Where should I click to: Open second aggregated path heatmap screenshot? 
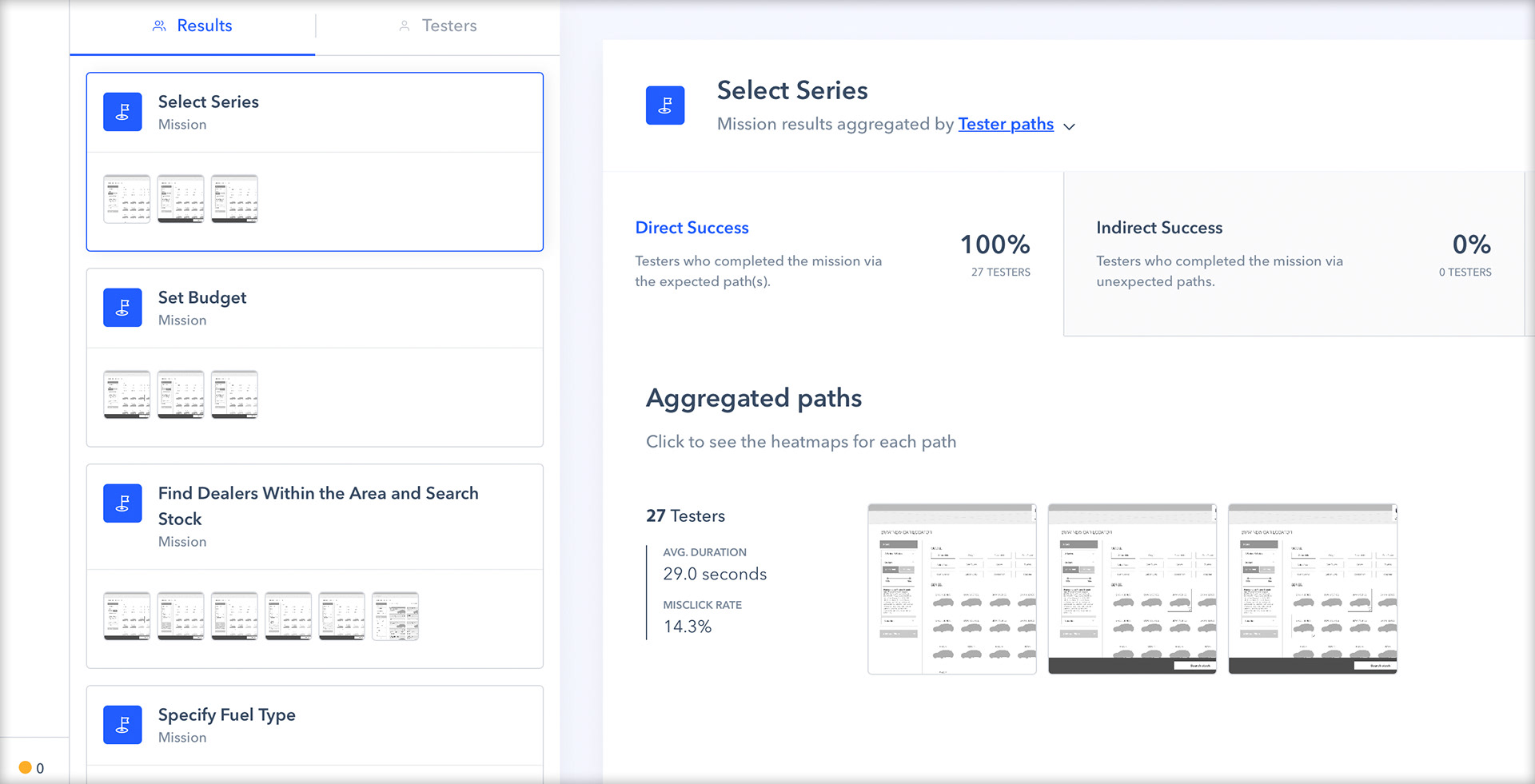pos(1132,589)
